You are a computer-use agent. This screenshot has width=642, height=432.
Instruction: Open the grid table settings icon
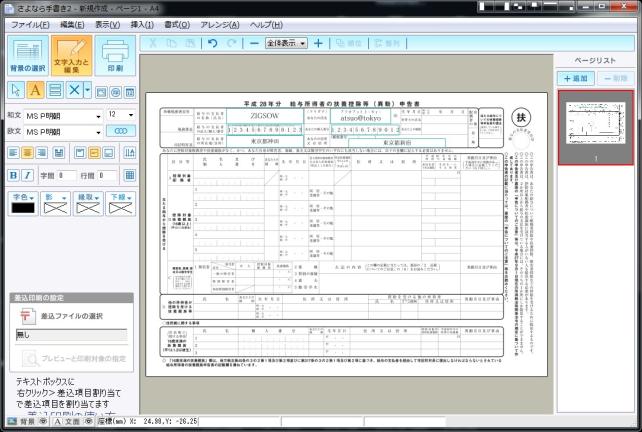(130, 176)
